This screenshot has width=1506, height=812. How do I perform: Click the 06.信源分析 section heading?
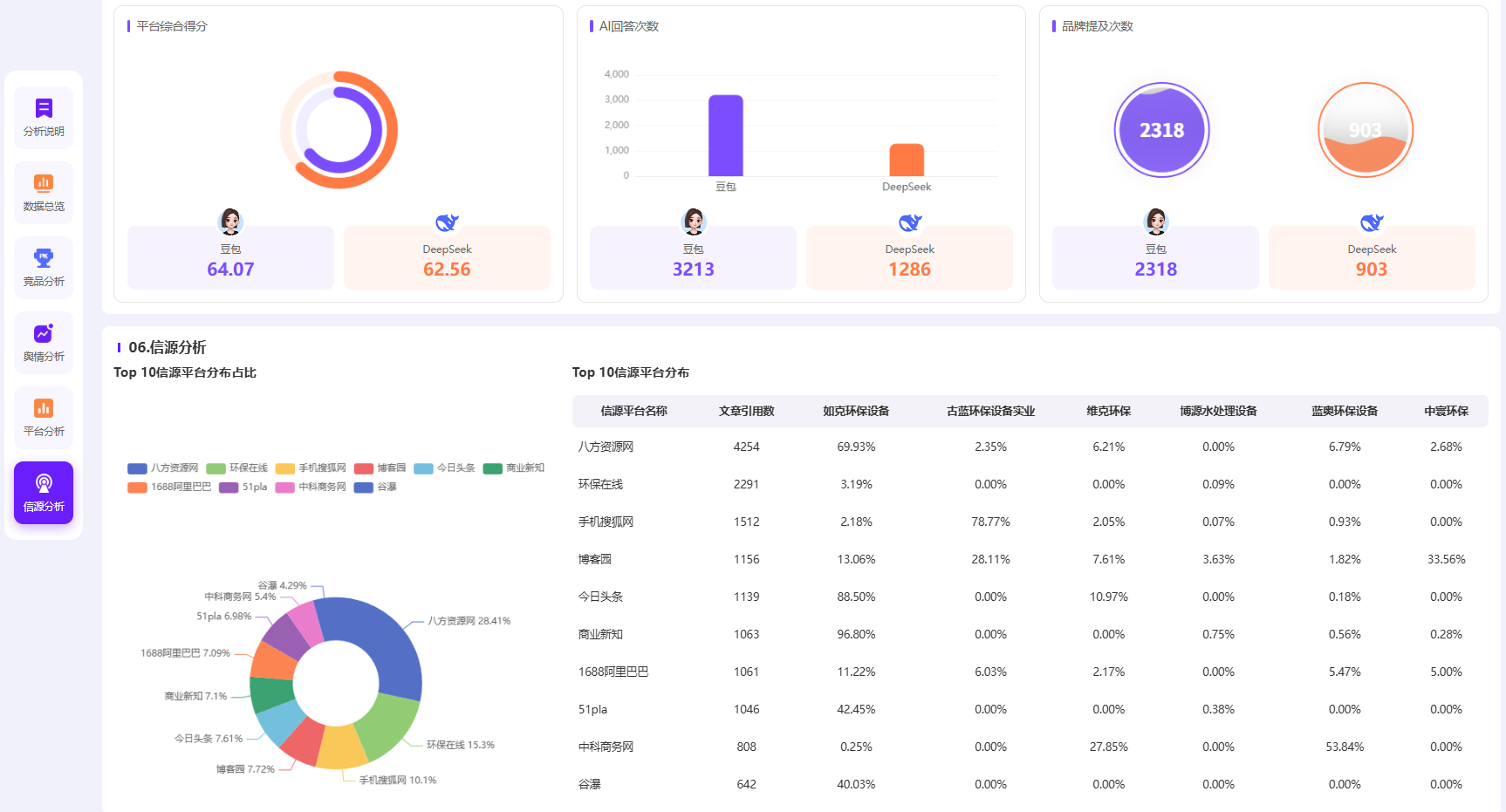tap(168, 347)
